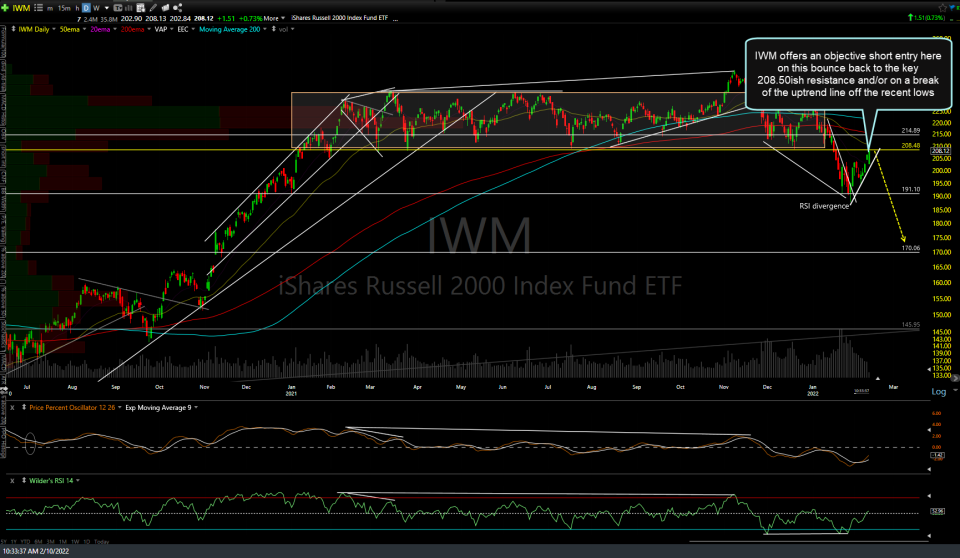
Task: Open the chart template layout icon
Action: [x=141, y=8]
